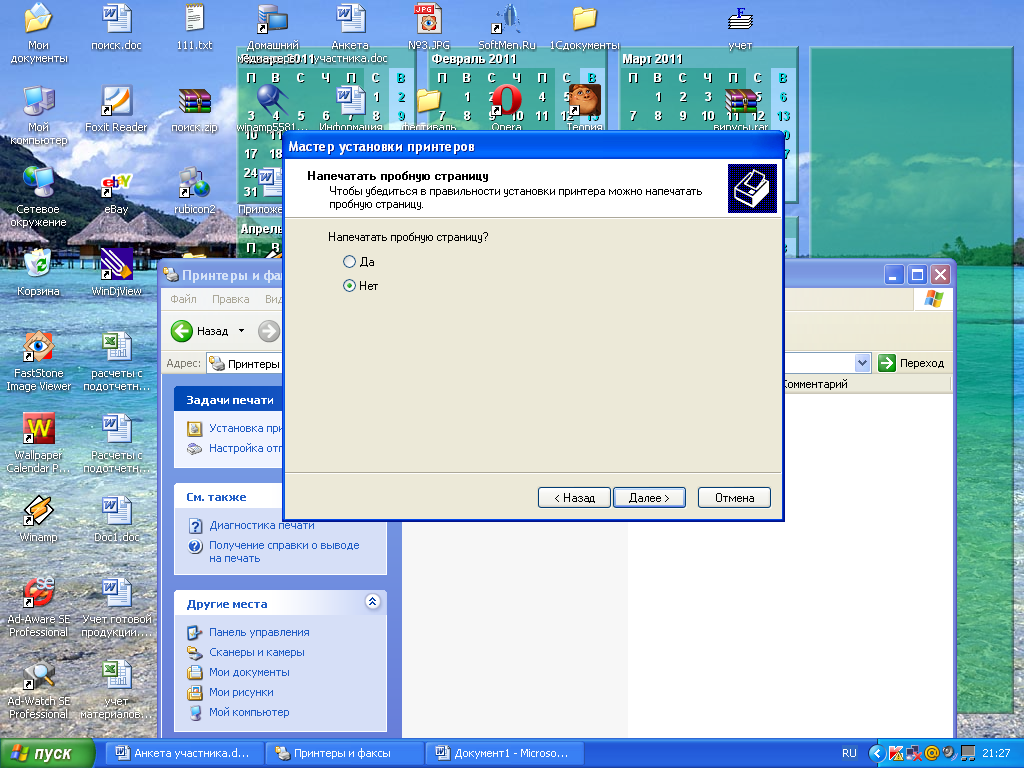Screen dimensions: 1024x768
Task: Click the clock showing 21:27
Action: (996, 753)
